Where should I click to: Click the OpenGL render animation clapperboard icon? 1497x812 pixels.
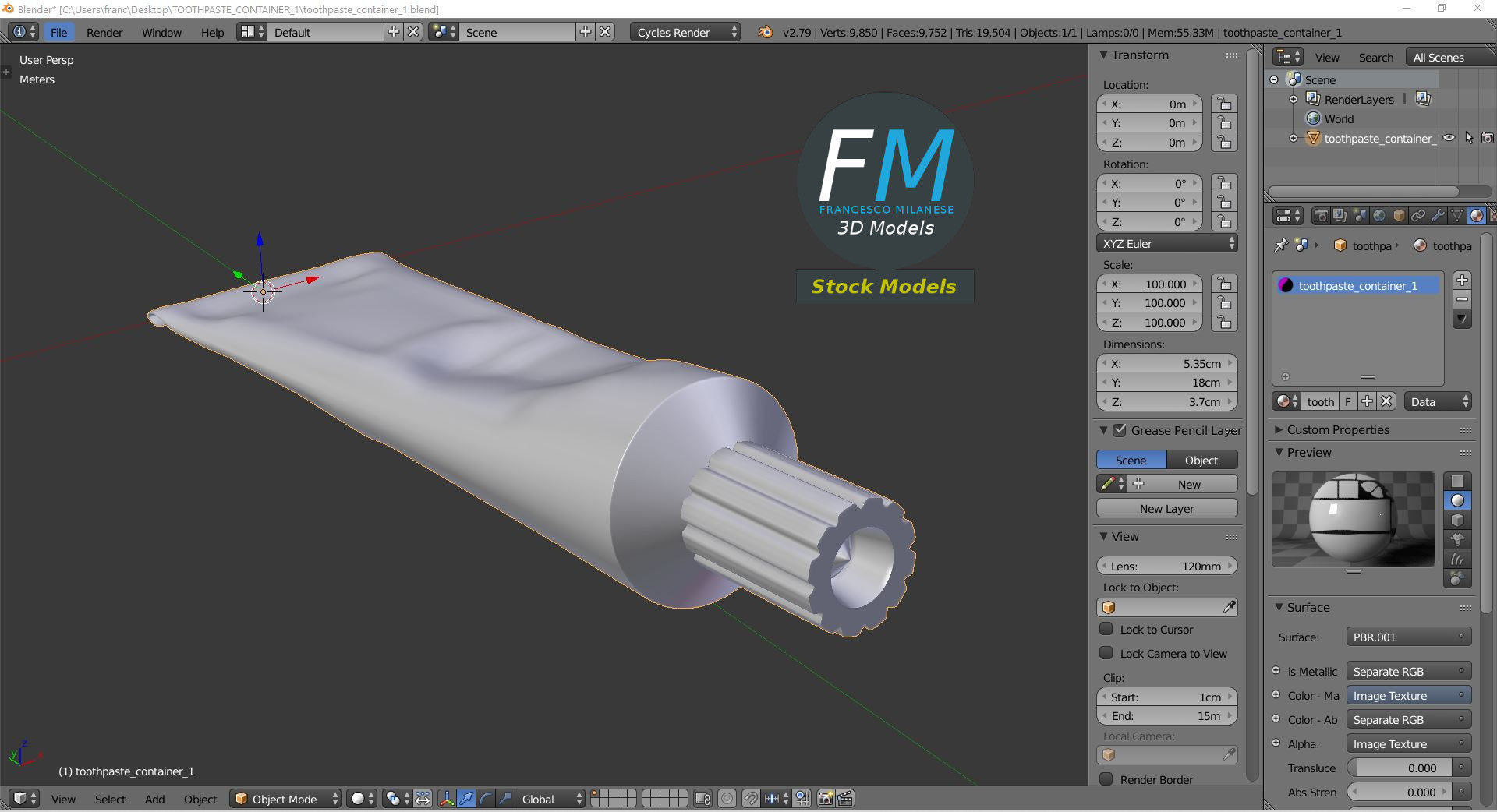click(x=845, y=799)
